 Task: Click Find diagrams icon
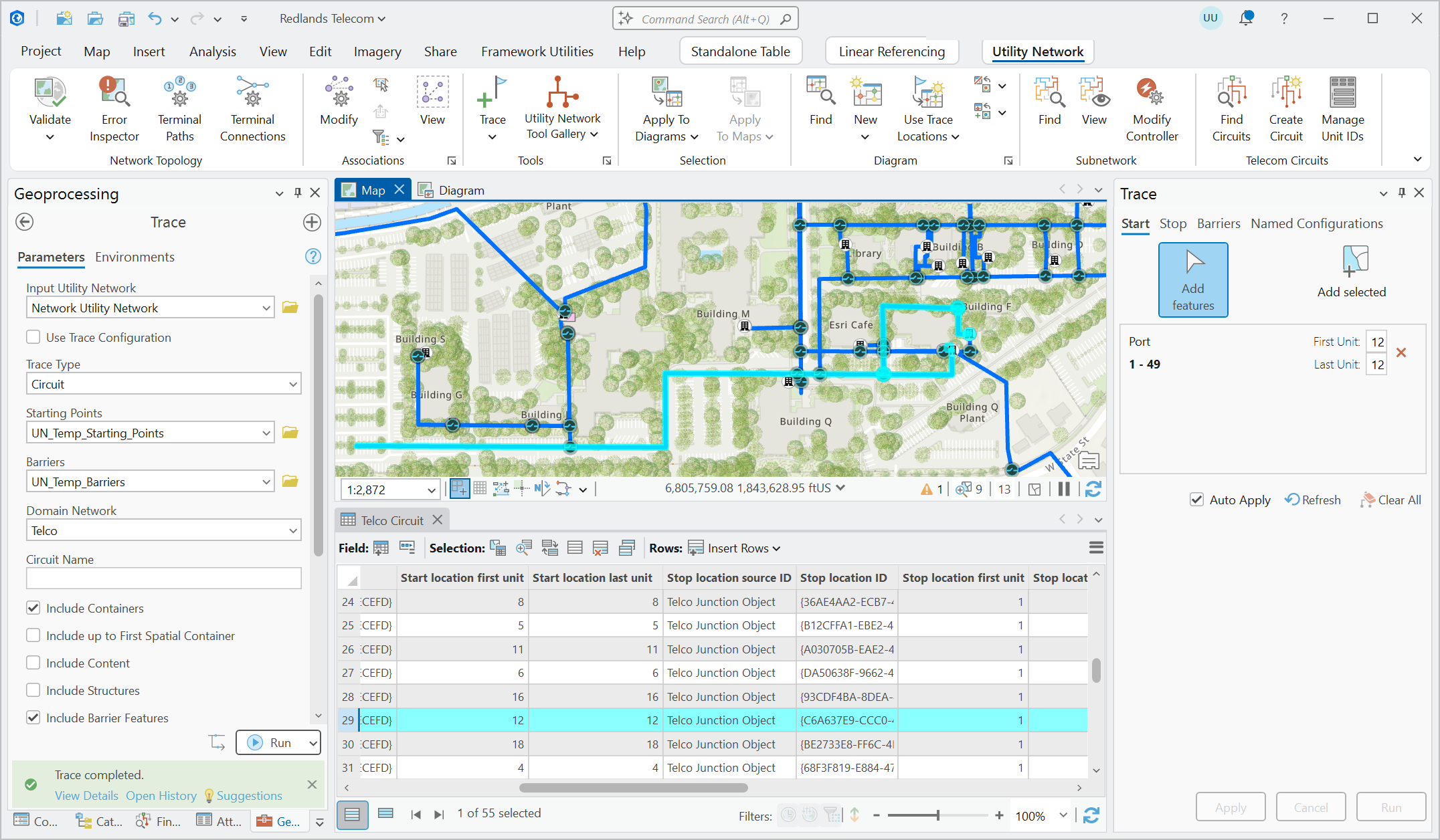coord(820,92)
